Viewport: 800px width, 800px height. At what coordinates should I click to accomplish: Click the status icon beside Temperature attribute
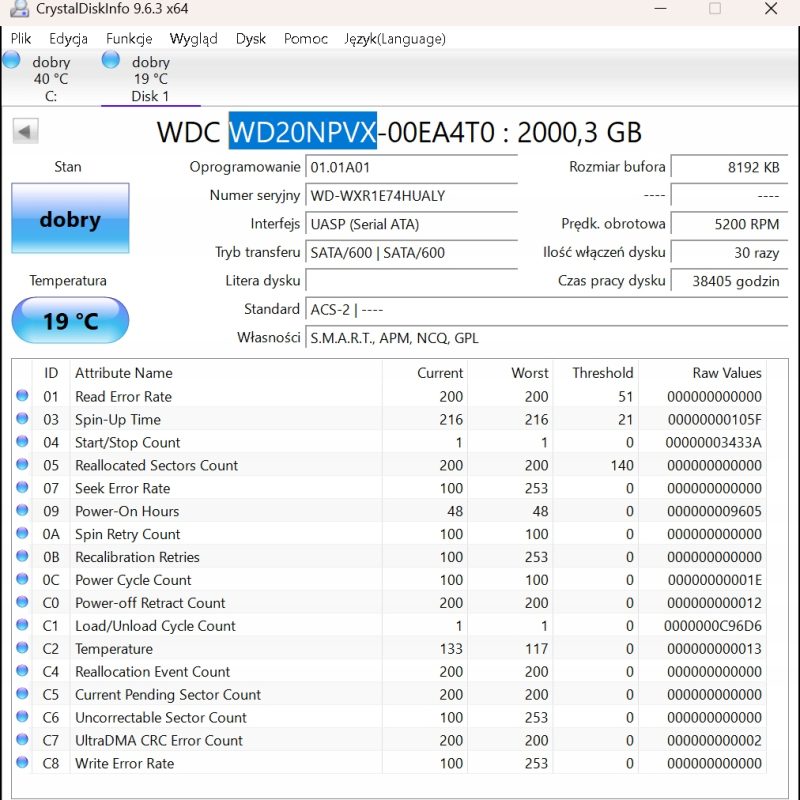23,649
